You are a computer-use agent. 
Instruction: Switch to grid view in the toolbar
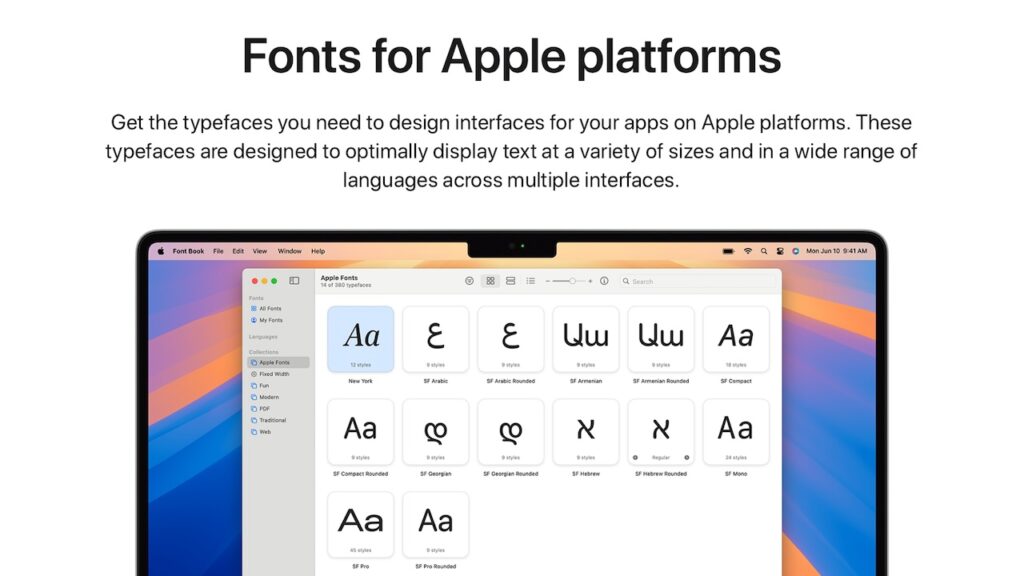491,281
